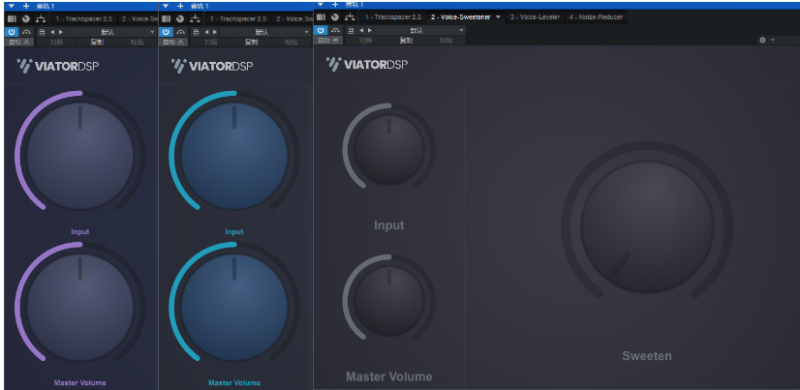
Task: Expand the title bar triangle menu in blue window
Action: (x=166, y=6)
